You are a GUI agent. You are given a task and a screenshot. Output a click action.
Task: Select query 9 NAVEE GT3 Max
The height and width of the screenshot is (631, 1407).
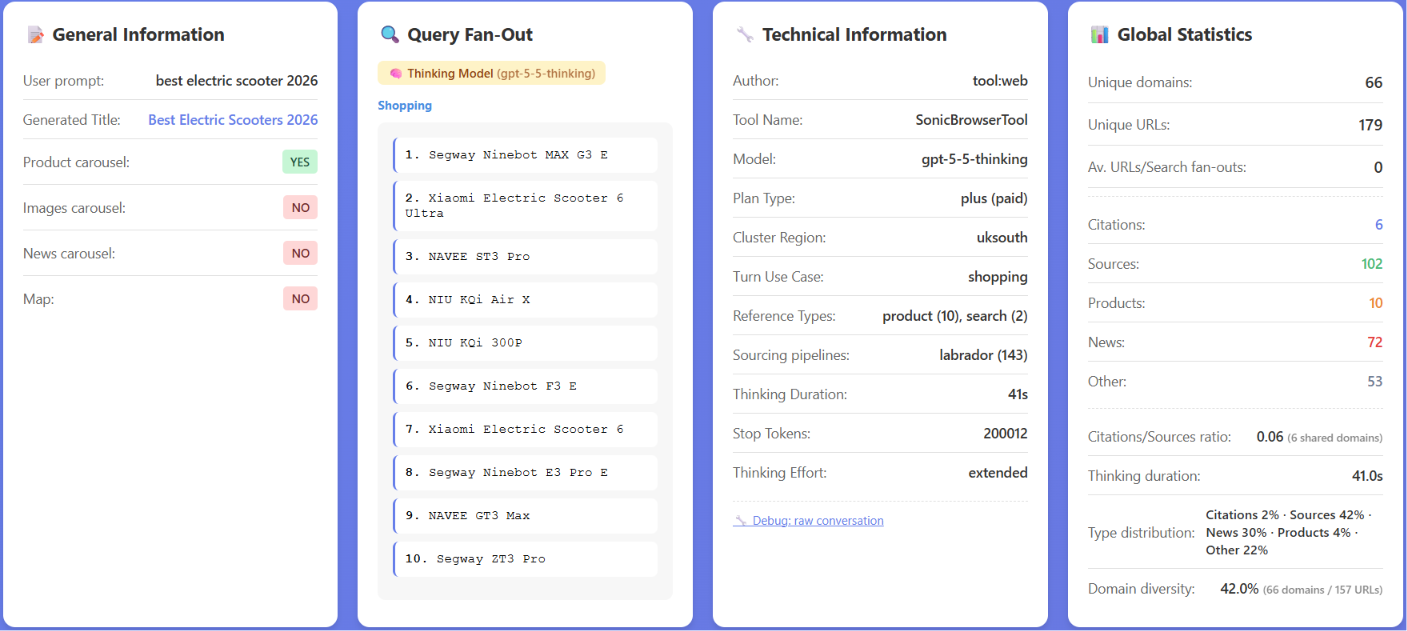pos(525,516)
